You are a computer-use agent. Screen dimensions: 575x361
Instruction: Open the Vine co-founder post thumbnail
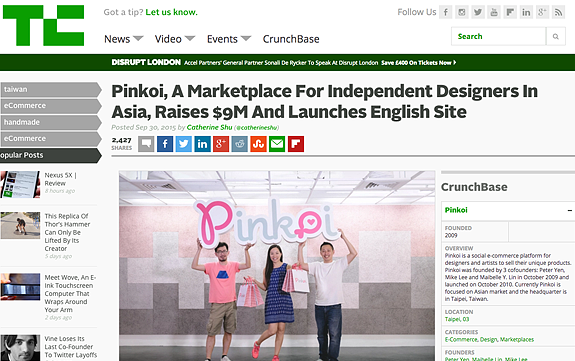click(x=20, y=348)
